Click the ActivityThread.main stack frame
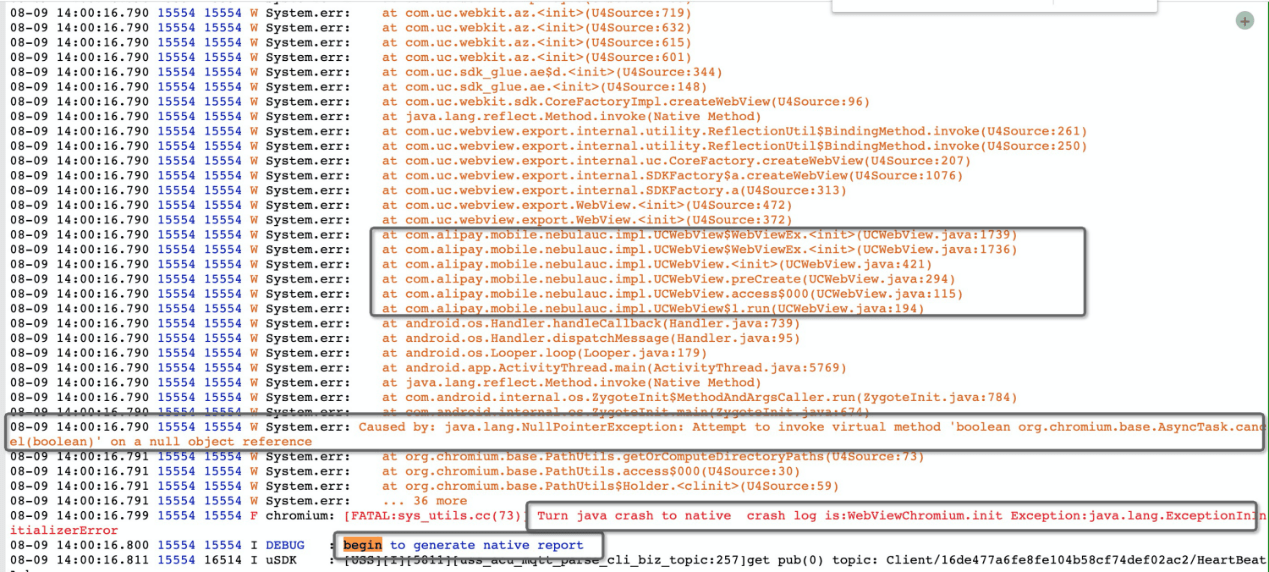This screenshot has width=1269, height=572. coord(614,368)
